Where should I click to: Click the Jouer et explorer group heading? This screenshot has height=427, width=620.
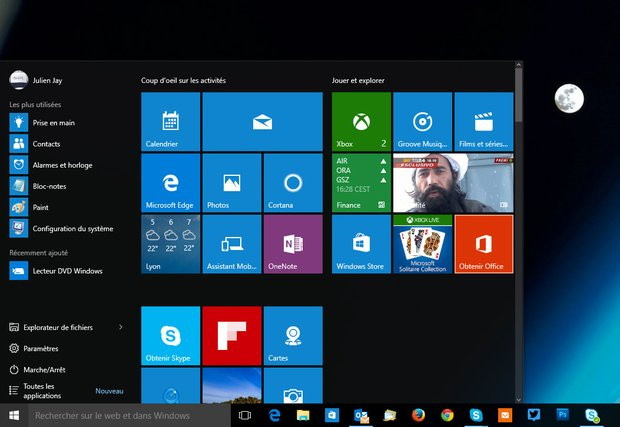[358, 80]
